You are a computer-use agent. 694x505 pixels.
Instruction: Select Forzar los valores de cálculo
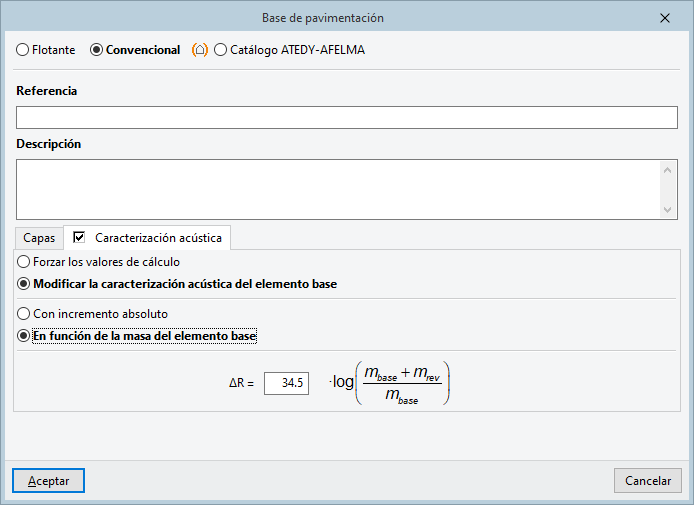click(23, 261)
